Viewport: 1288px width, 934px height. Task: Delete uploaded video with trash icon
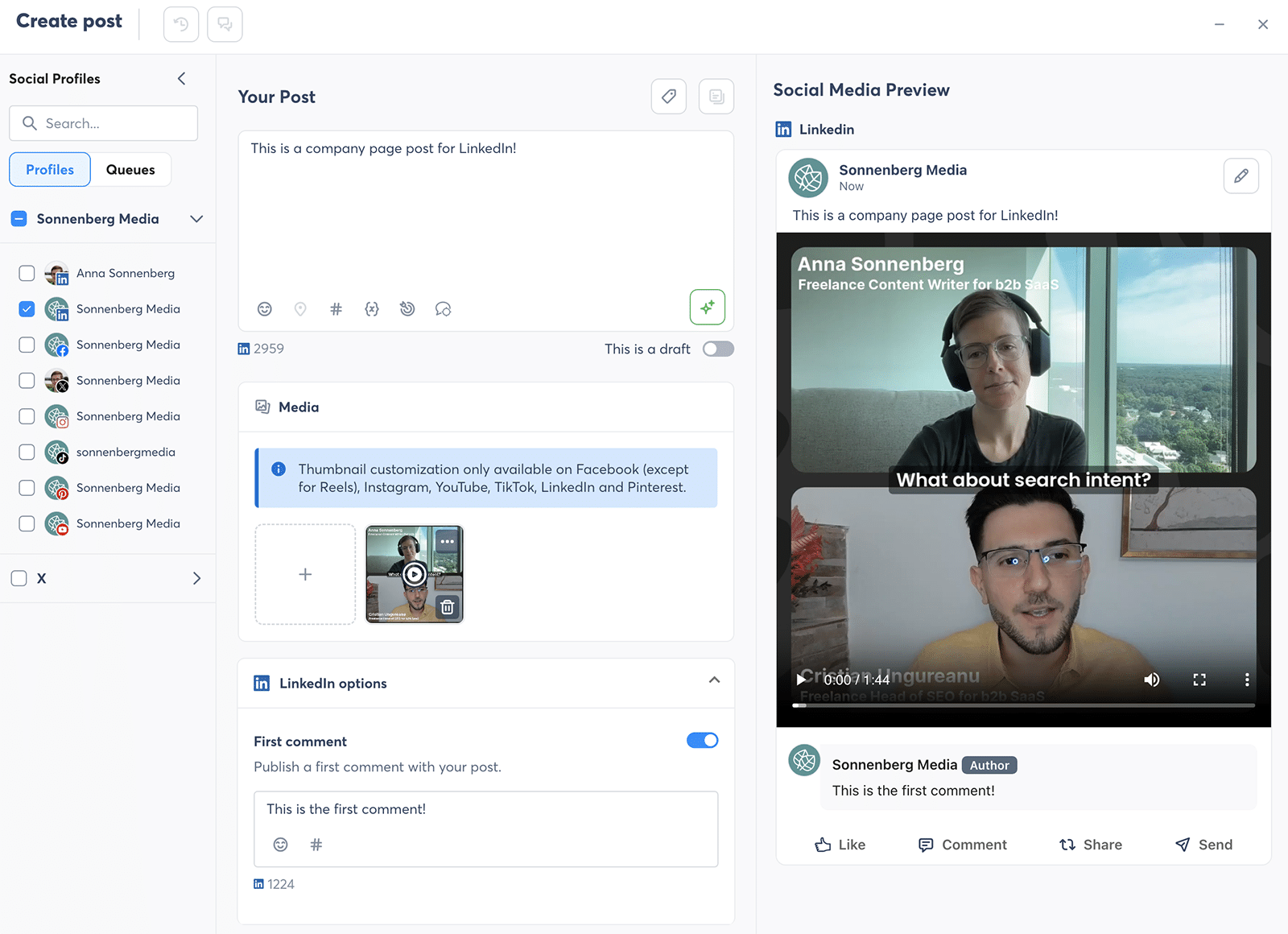(448, 606)
